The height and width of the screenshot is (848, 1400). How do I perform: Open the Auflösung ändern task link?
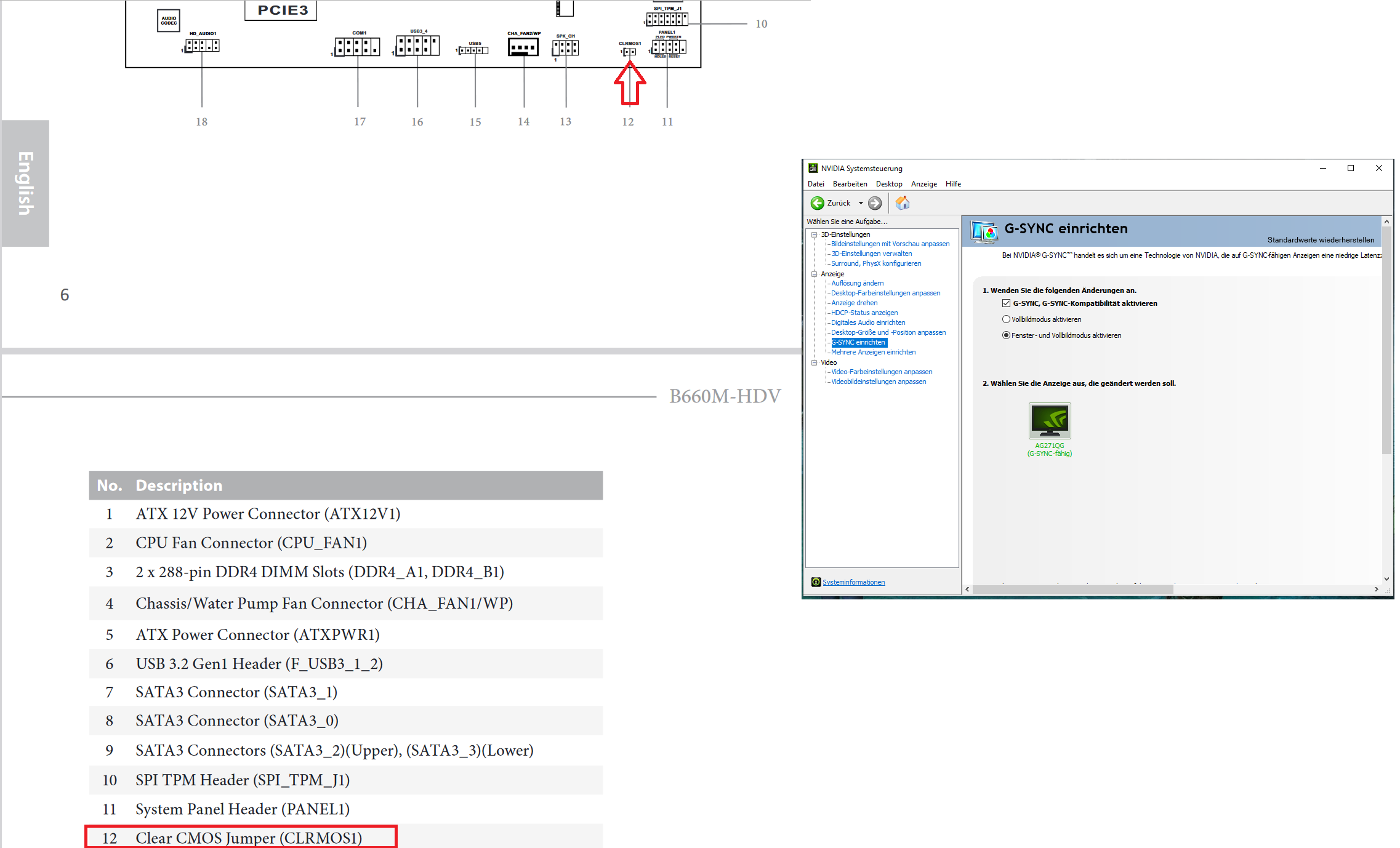[x=857, y=283]
